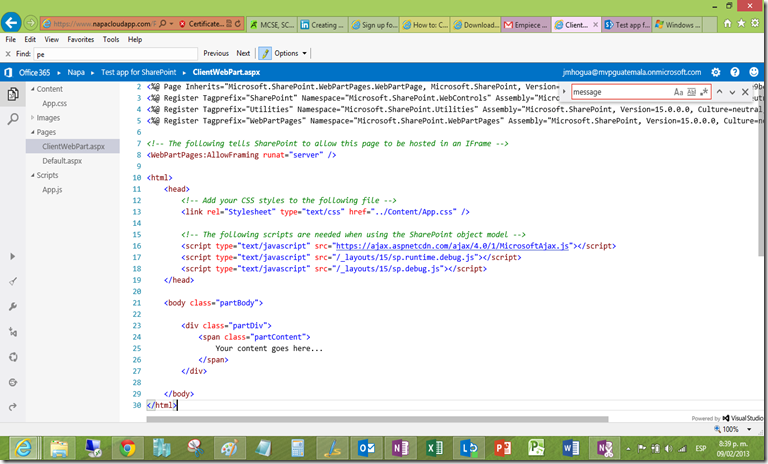Open Chrome from the taskbar
The width and height of the screenshot is (768, 464).
click(x=127, y=448)
